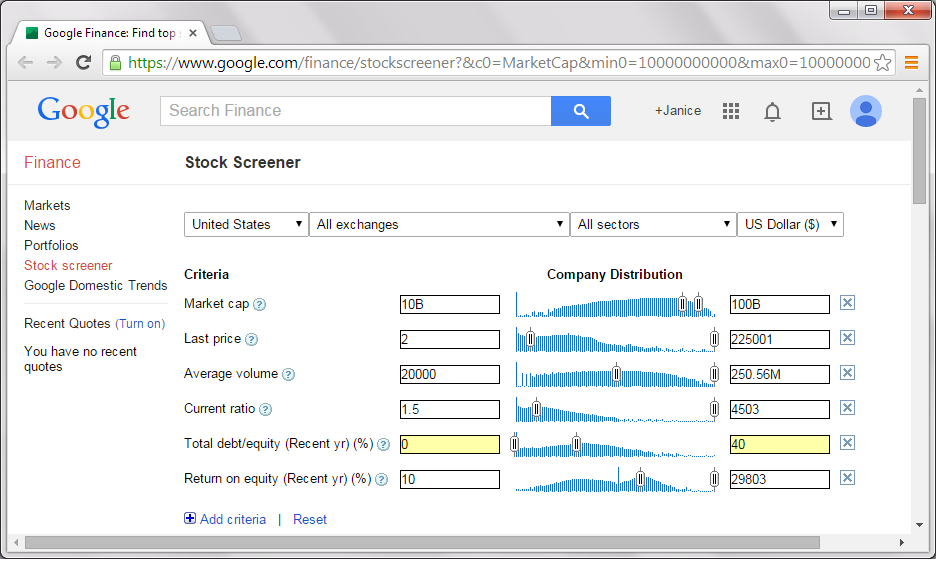Click the Current ratio minimum field 1.5
The image size is (936, 562).
tap(449, 410)
